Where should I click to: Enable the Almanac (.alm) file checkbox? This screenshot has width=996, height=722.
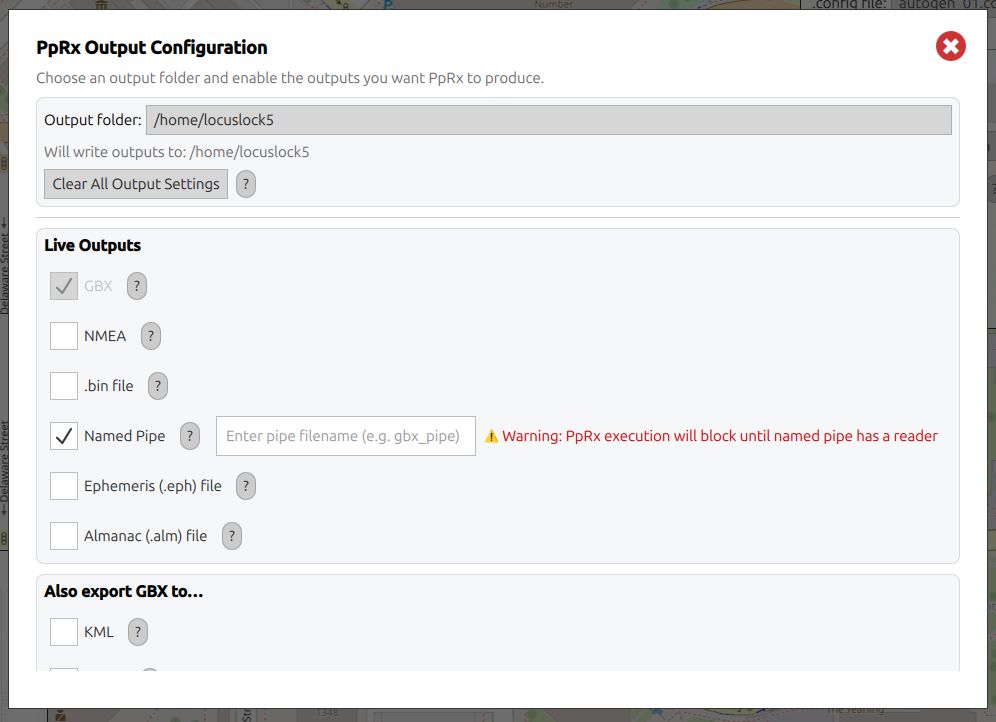pos(64,536)
